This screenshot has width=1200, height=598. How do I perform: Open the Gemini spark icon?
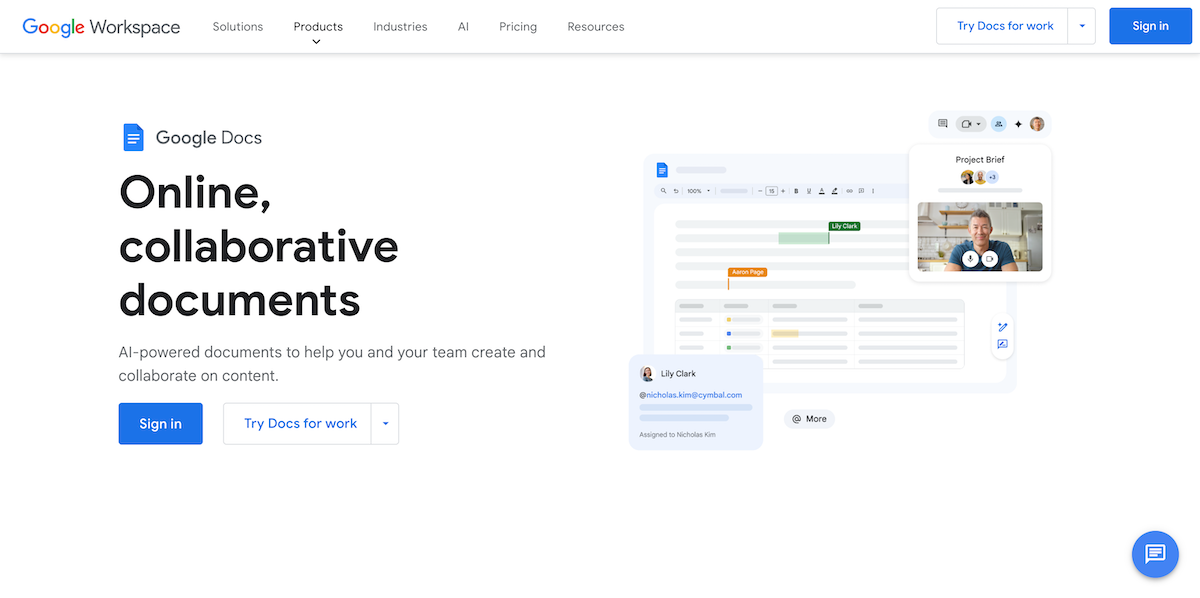point(1018,124)
